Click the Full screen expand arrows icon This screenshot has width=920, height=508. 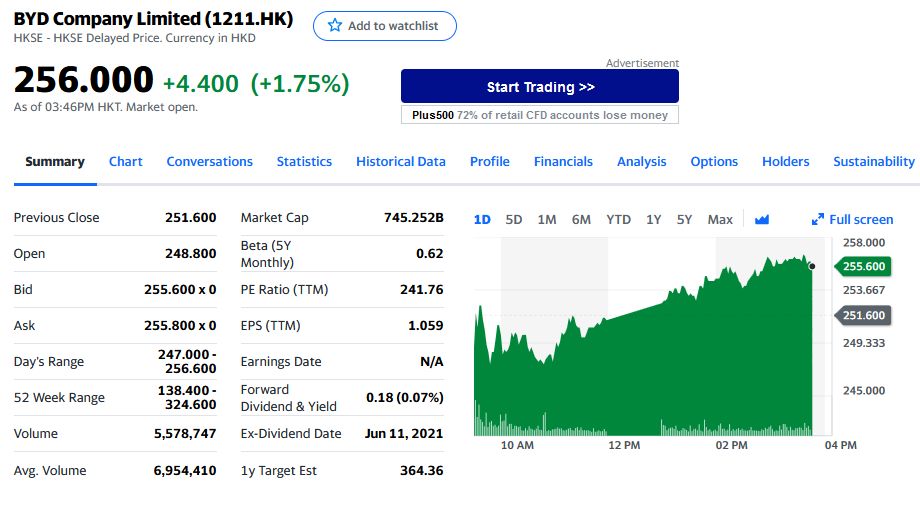click(x=817, y=219)
